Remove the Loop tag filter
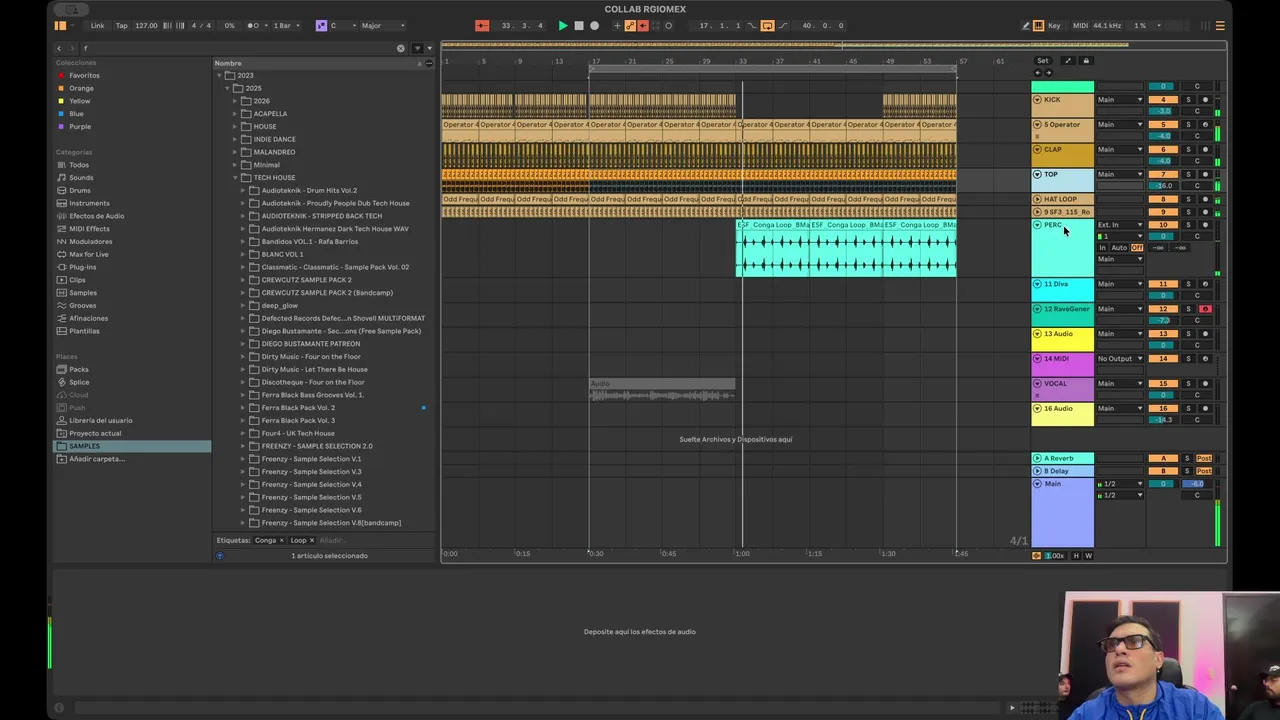 [311, 540]
